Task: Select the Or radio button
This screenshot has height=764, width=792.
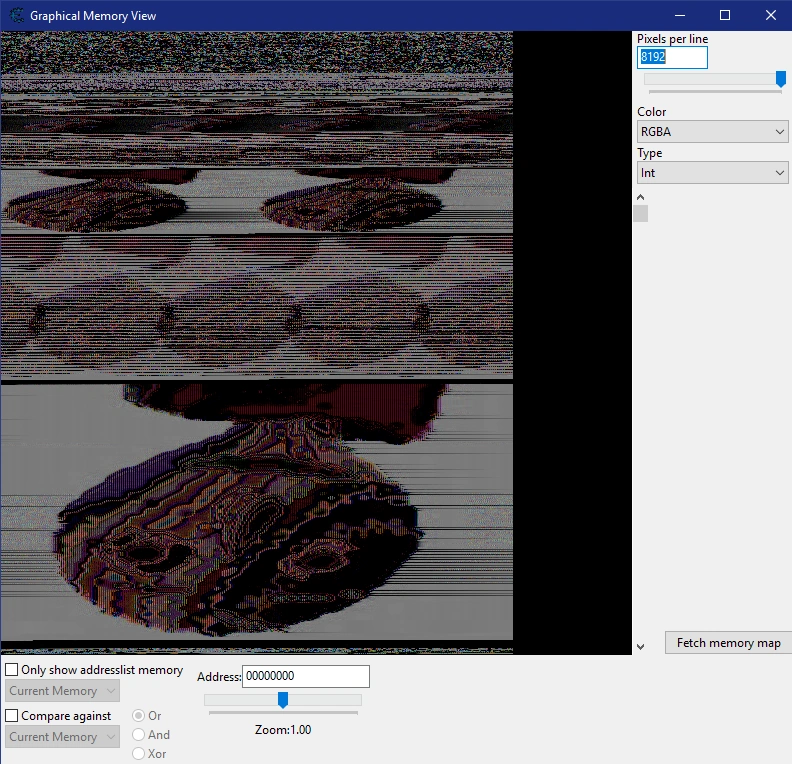Action: point(138,716)
